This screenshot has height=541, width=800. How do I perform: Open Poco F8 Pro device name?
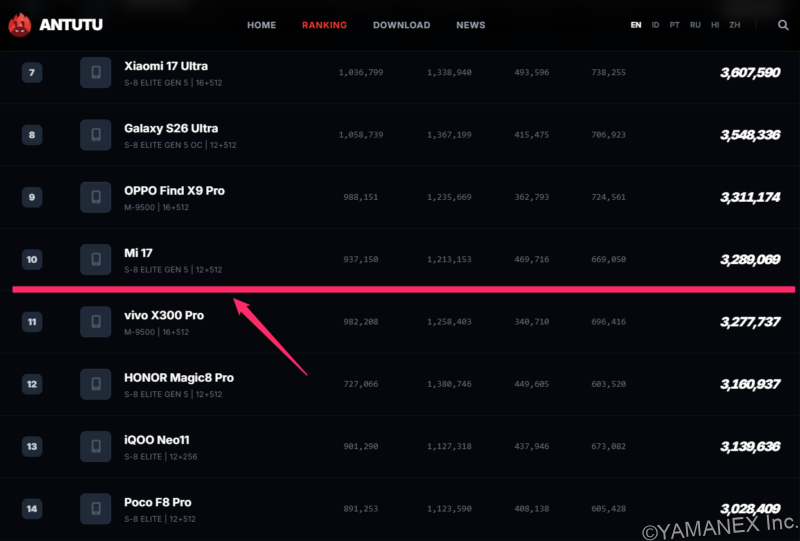pyautogui.click(x=158, y=502)
